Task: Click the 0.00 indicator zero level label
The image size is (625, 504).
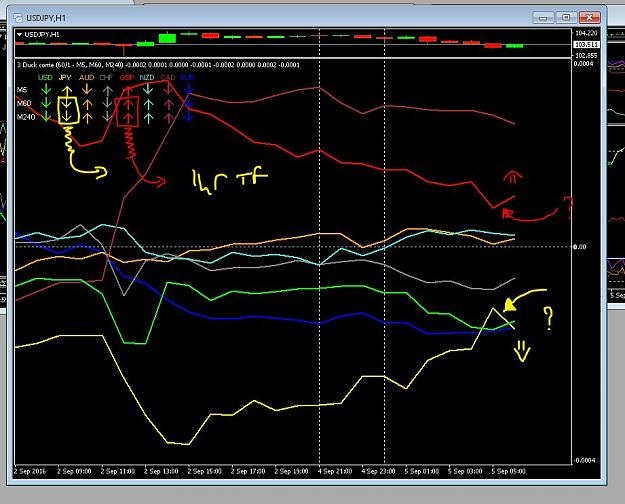Action: 580,247
